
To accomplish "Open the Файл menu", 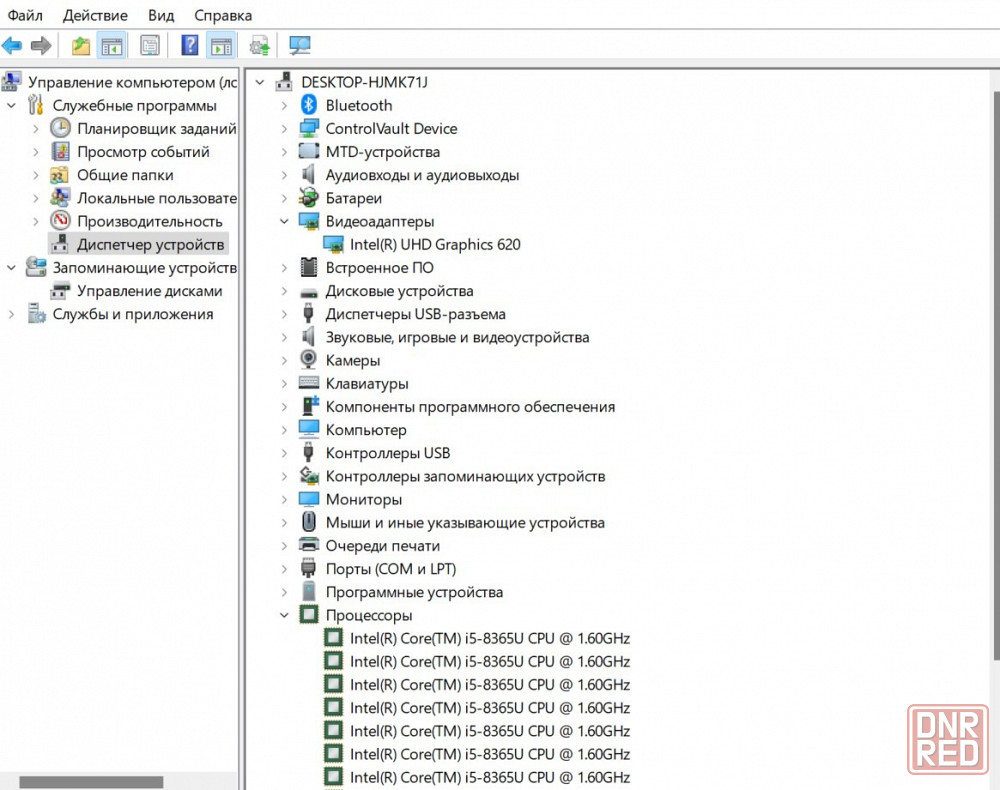I will [x=25, y=15].
